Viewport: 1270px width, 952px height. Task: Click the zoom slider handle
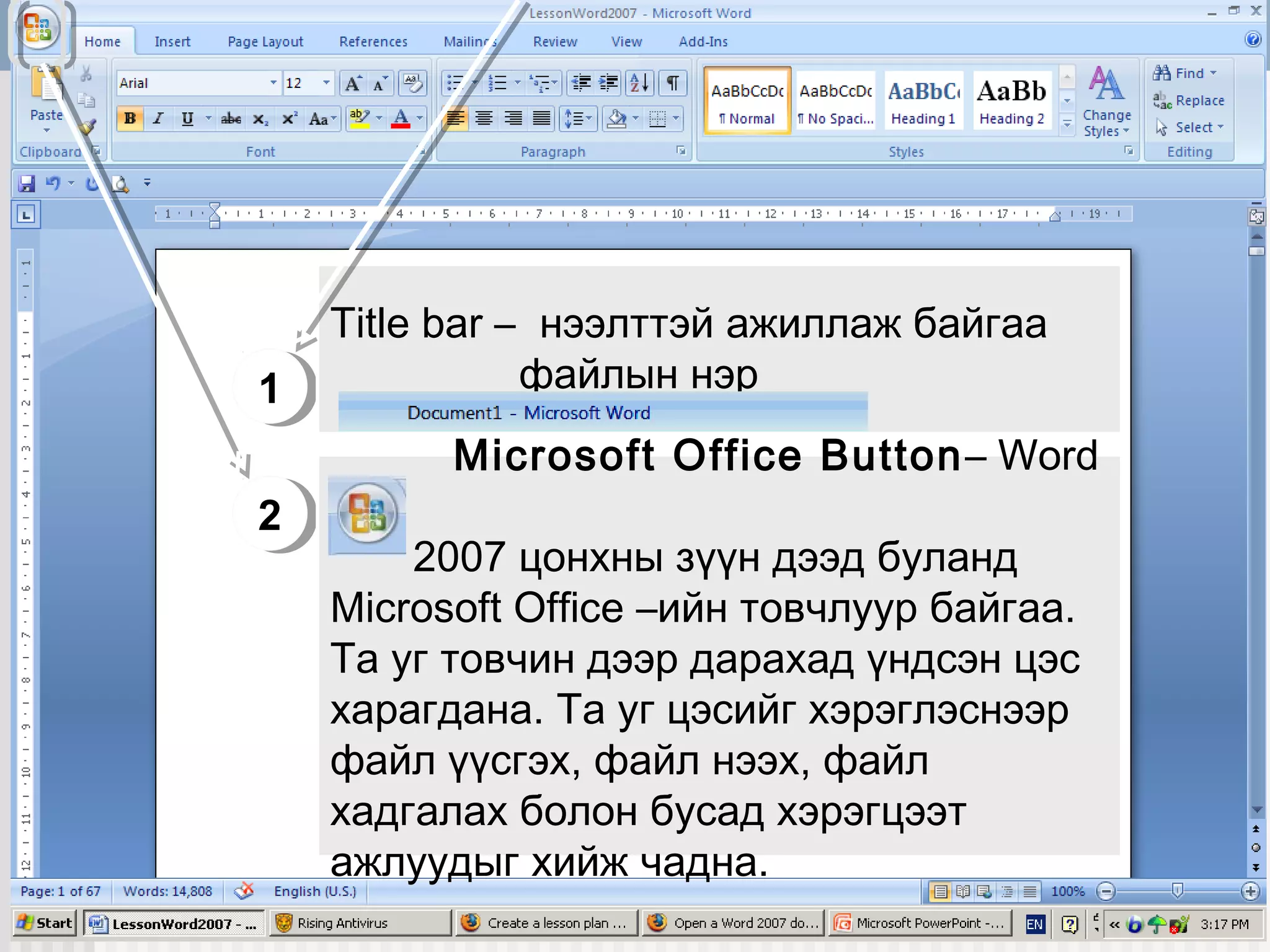(1177, 891)
